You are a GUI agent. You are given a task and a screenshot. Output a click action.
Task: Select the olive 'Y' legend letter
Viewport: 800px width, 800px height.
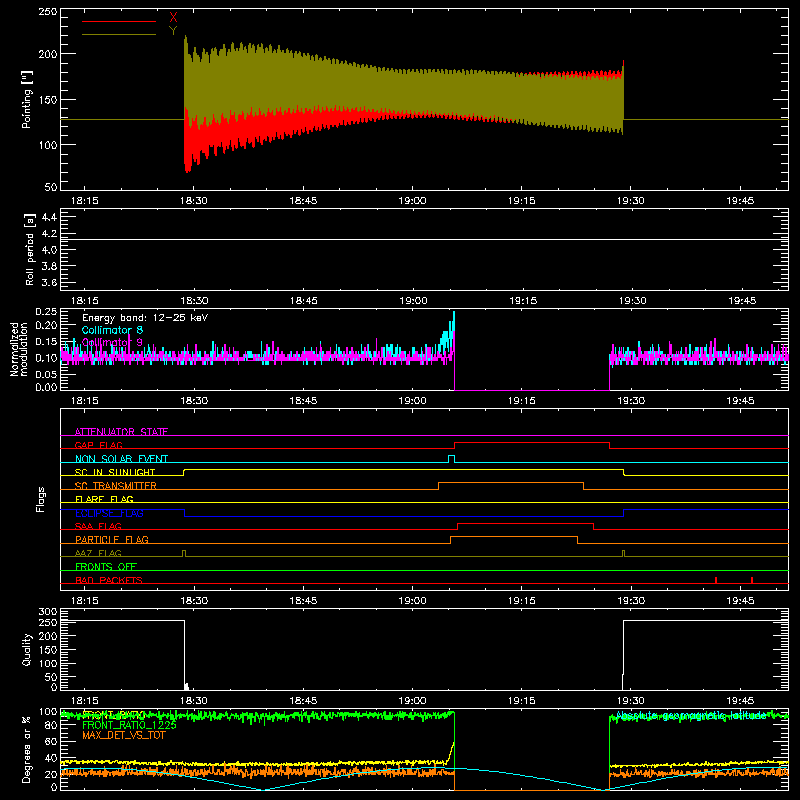click(173, 31)
